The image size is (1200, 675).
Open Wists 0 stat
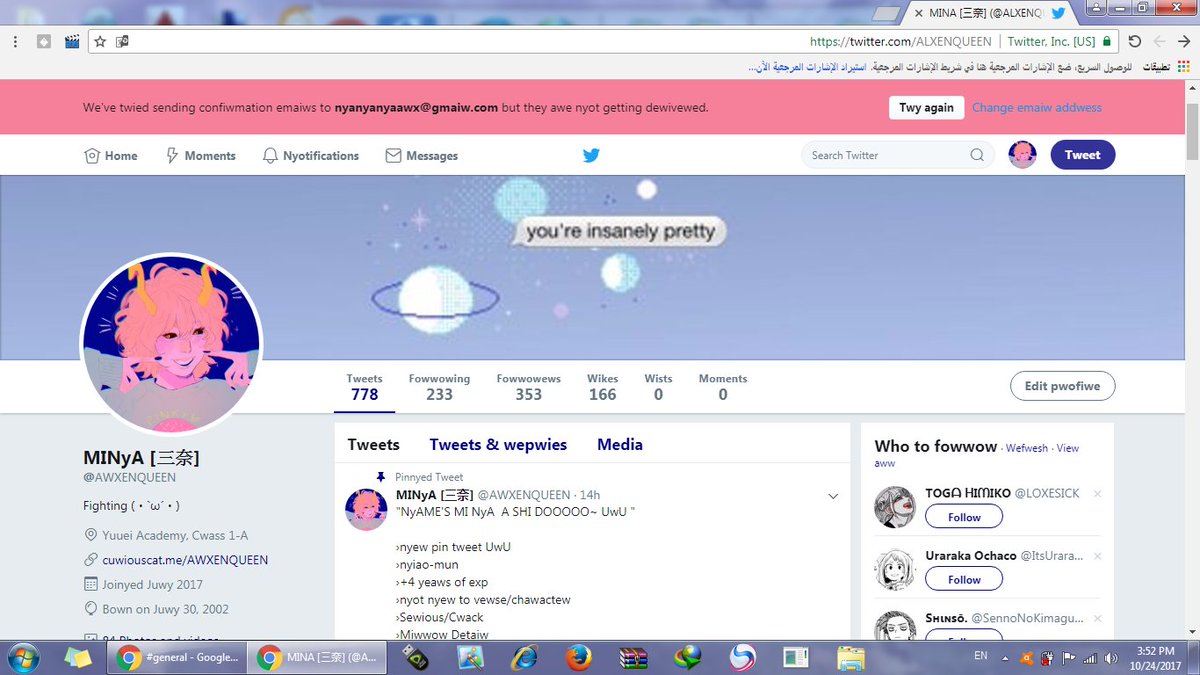[658, 387]
